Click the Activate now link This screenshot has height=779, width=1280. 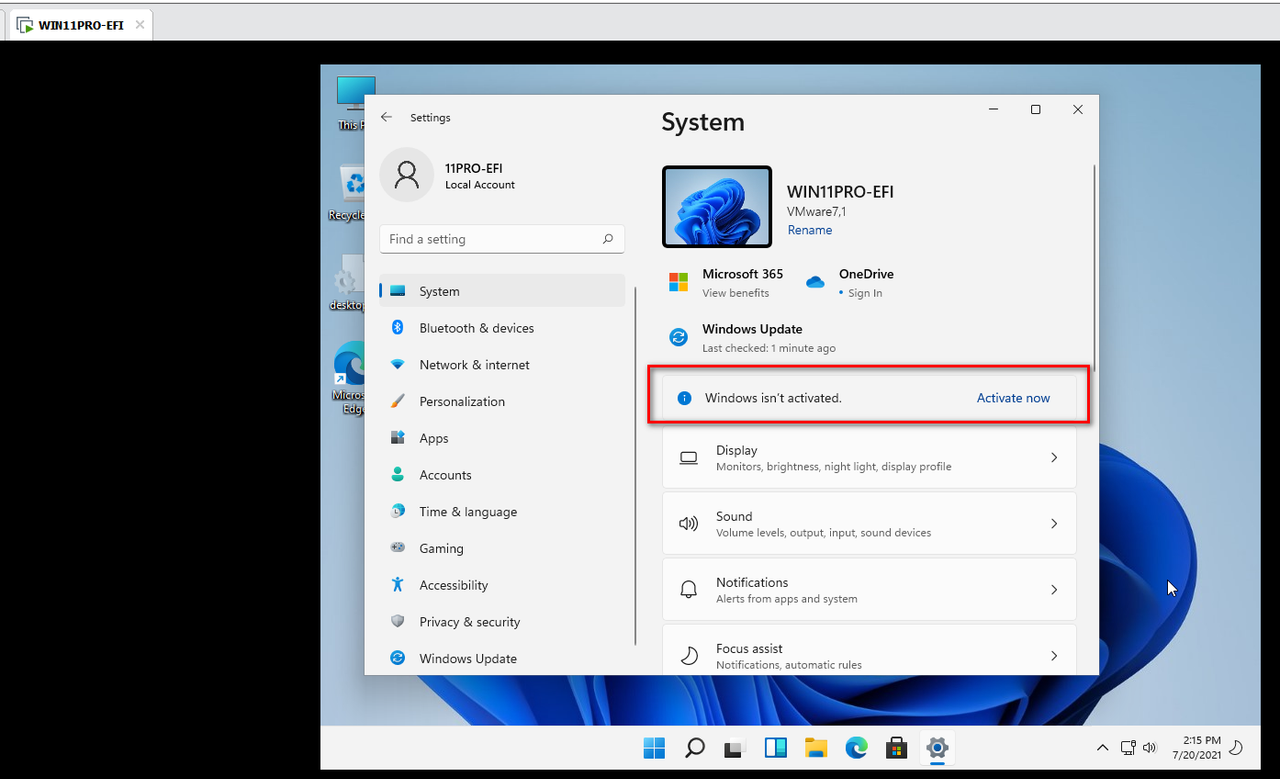[x=1013, y=398]
